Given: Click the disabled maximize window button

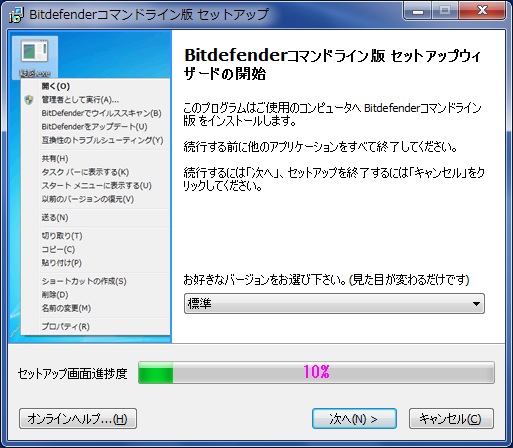Looking at the screenshot, I should pos(445,11).
